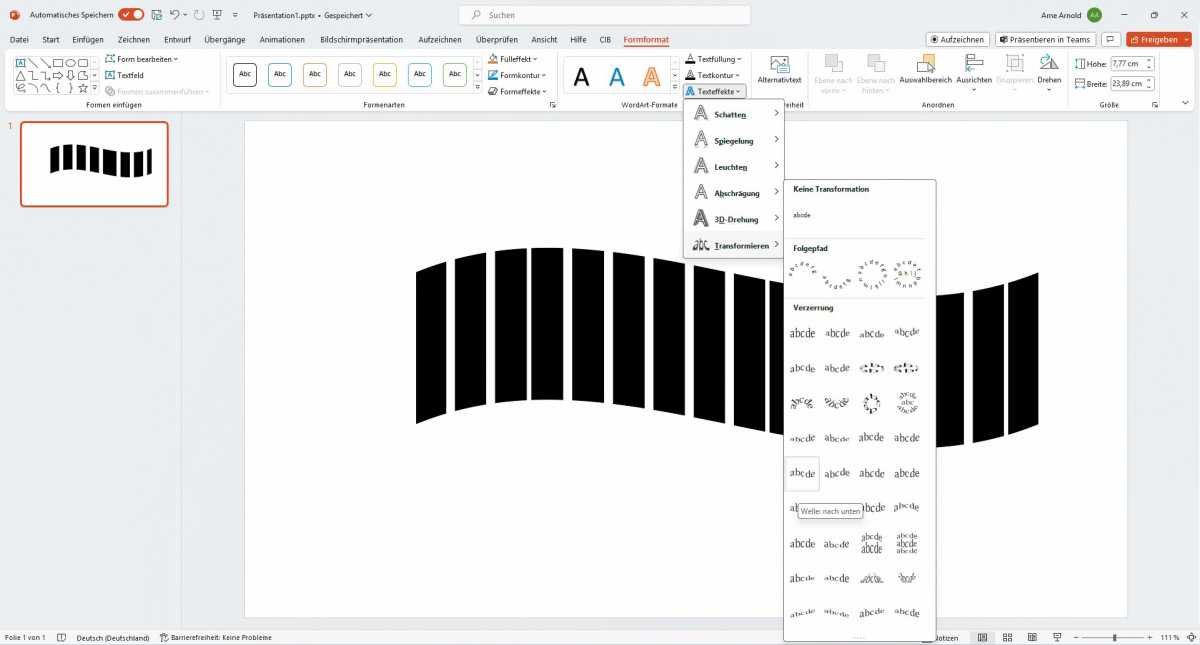Open the Leuchten submenu
1200x645 pixels.
point(734,167)
